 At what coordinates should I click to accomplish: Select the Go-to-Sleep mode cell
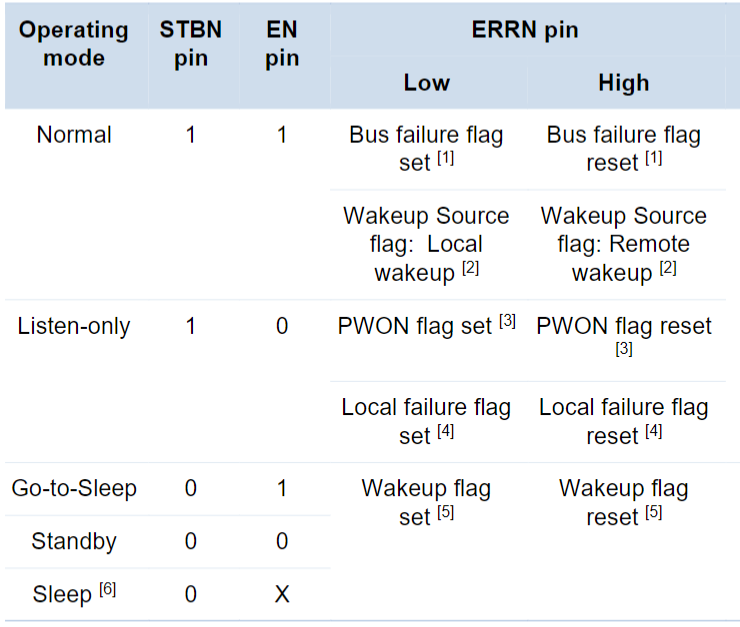(x=74, y=488)
